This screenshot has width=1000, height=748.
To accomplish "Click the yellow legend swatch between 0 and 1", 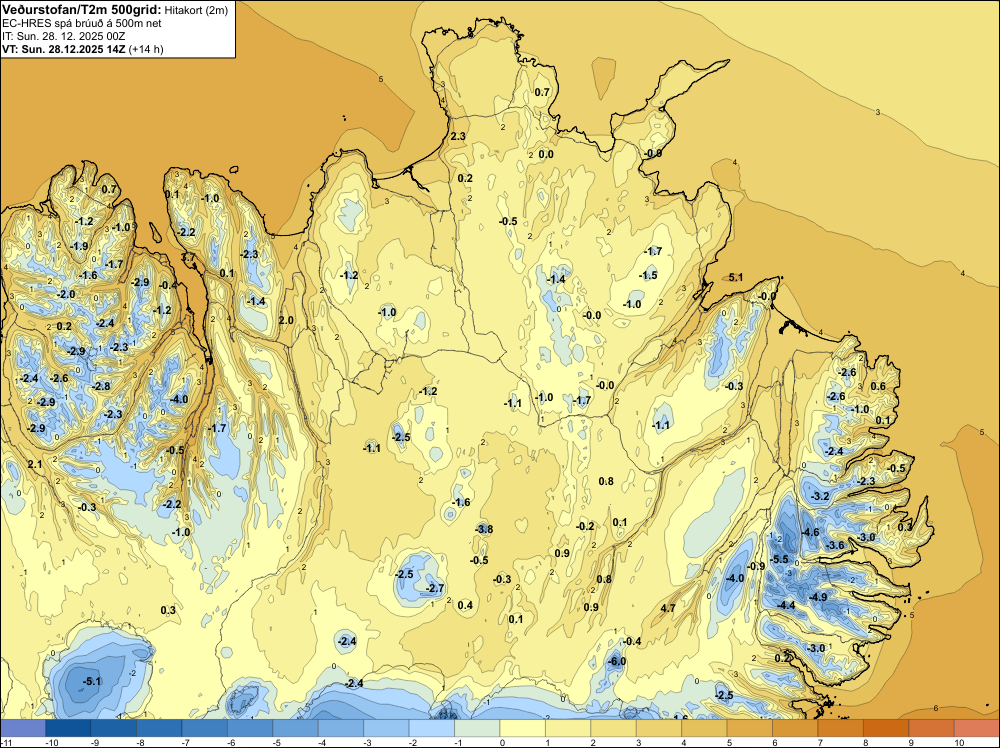I will [522, 728].
